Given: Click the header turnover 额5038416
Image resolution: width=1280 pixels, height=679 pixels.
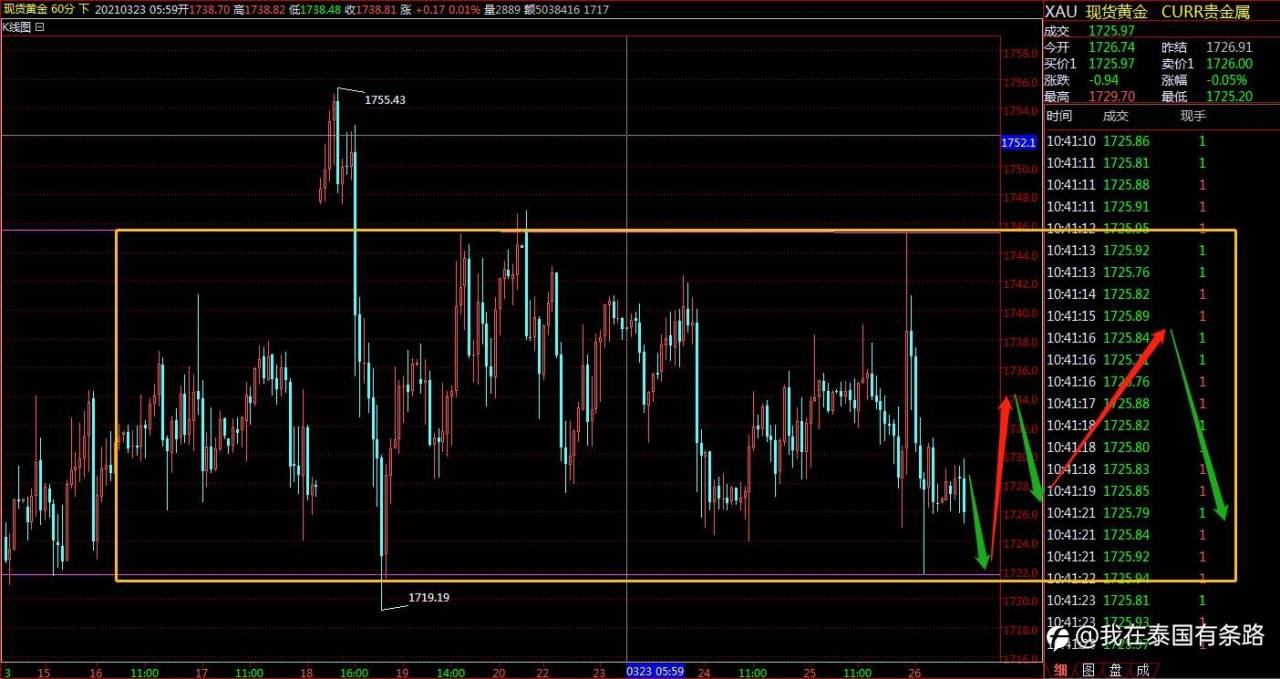Looking at the screenshot, I should click(x=551, y=9).
